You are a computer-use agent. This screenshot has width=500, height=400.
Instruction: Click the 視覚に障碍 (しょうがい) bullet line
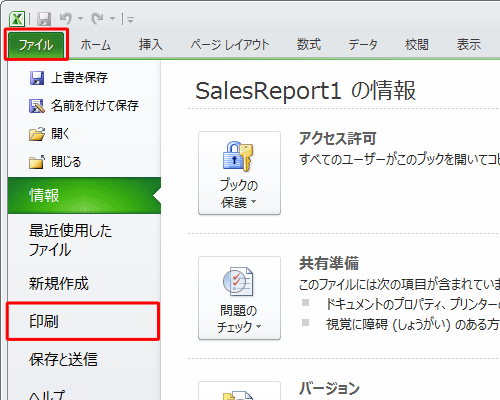point(412,324)
